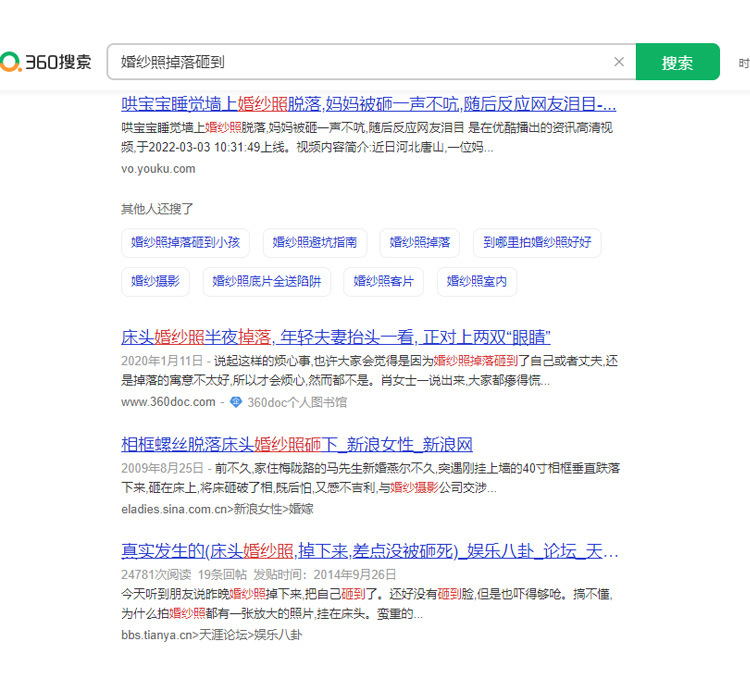Select related search 婚纱照摄影
This screenshot has width=750, height=680.
click(x=156, y=282)
